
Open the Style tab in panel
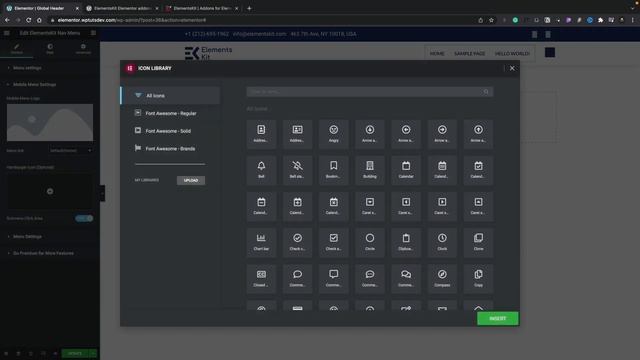[x=50, y=49]
